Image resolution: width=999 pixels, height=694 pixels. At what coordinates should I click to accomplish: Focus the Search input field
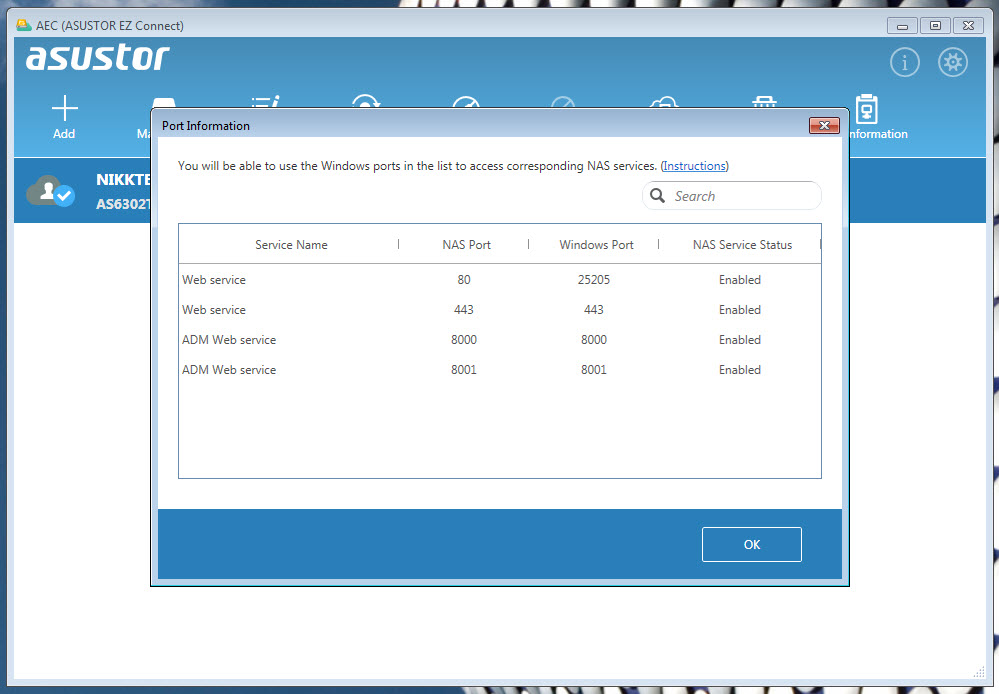pyautogui.click(x=731, y=196)
